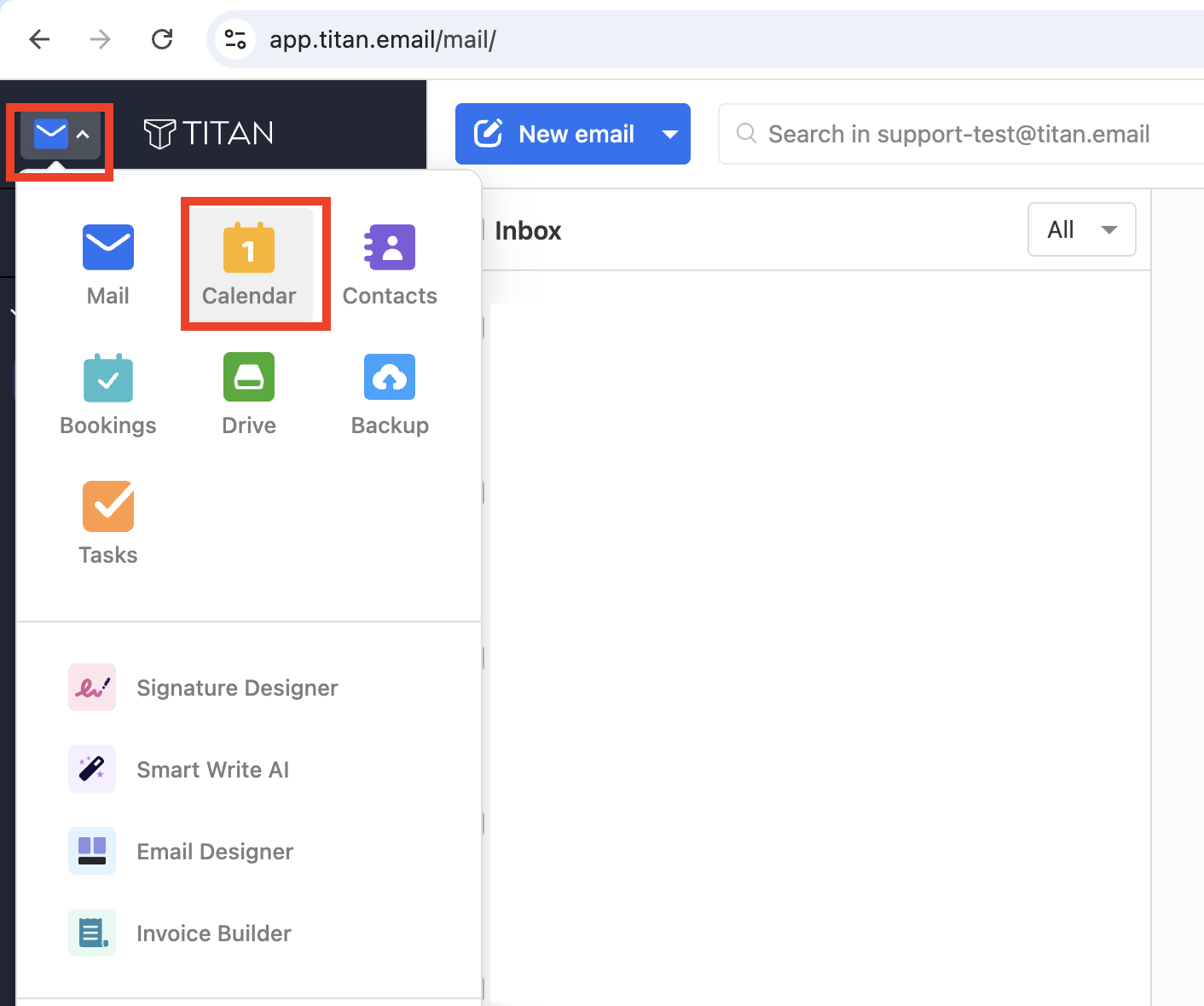Viewport: 1204px width, 1006px height.
Task: Go back in the browser
Action: click(39, 39)
